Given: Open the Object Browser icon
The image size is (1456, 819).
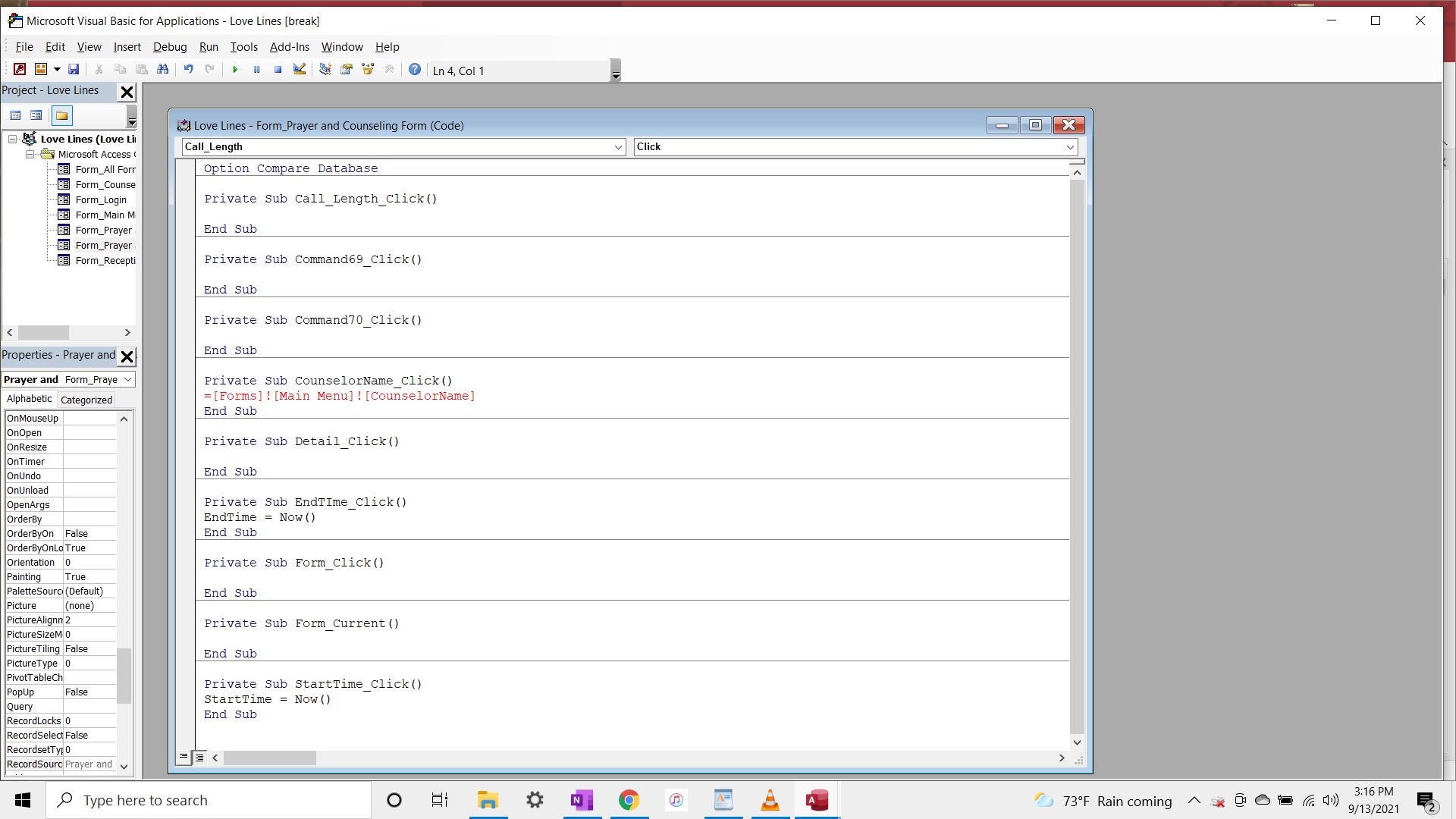Looking at the screenshot, I should tap(368, 70).
